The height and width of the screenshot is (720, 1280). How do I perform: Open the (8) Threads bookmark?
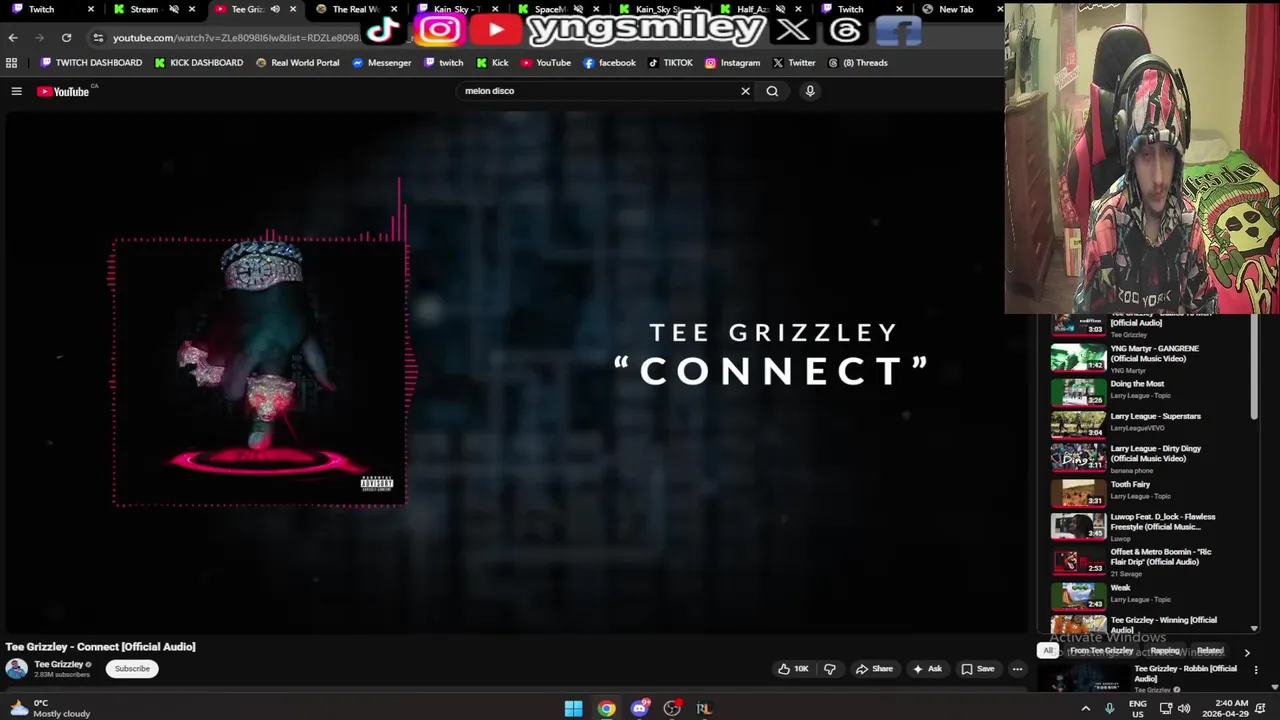point(858,63)
